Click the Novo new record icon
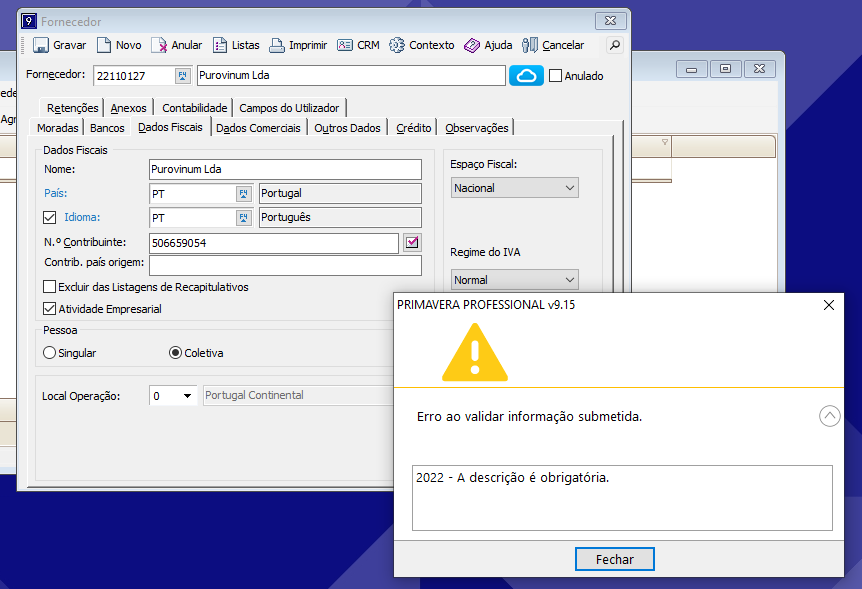Image resolution: width=862 pixels, height=589 pixels. point(104,46)
